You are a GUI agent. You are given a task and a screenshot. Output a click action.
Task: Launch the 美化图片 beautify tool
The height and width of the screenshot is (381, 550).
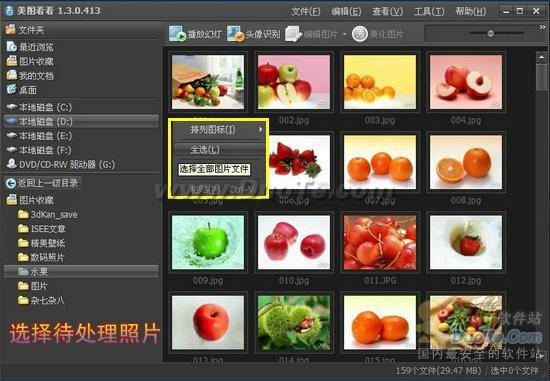coord(360,34)
